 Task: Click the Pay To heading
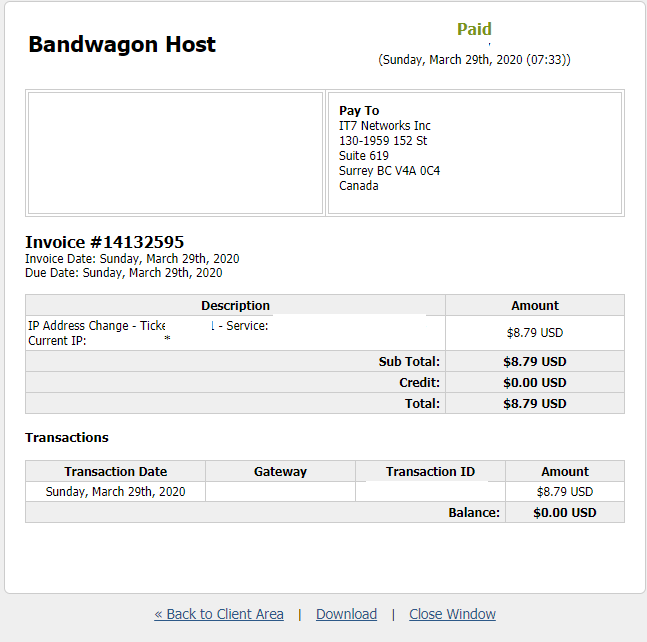click(x=359, y=111)
